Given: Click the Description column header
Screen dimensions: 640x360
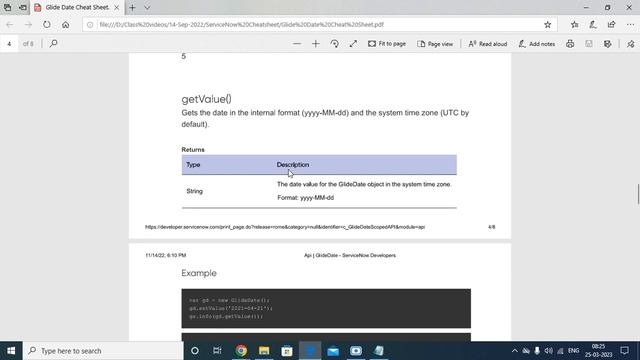Looking at the screenshot, I should click(293, 165).
